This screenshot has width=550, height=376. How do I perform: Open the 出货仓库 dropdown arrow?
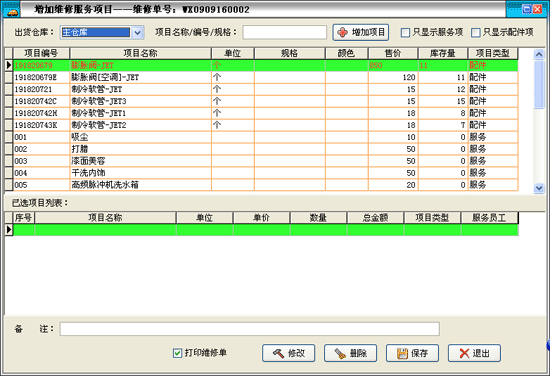tap(138, 33)
